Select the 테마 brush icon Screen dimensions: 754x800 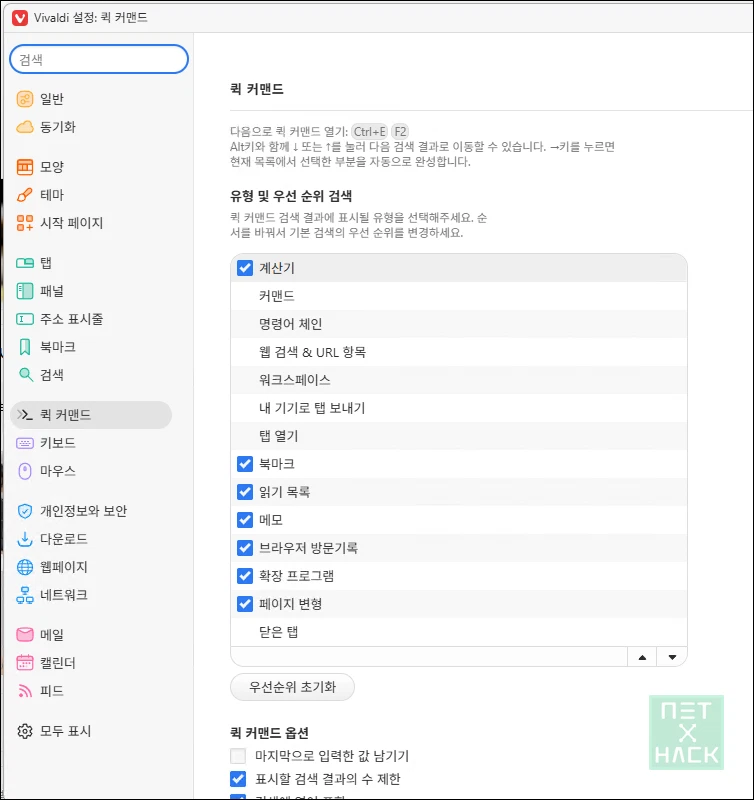(x=24, y=195)
